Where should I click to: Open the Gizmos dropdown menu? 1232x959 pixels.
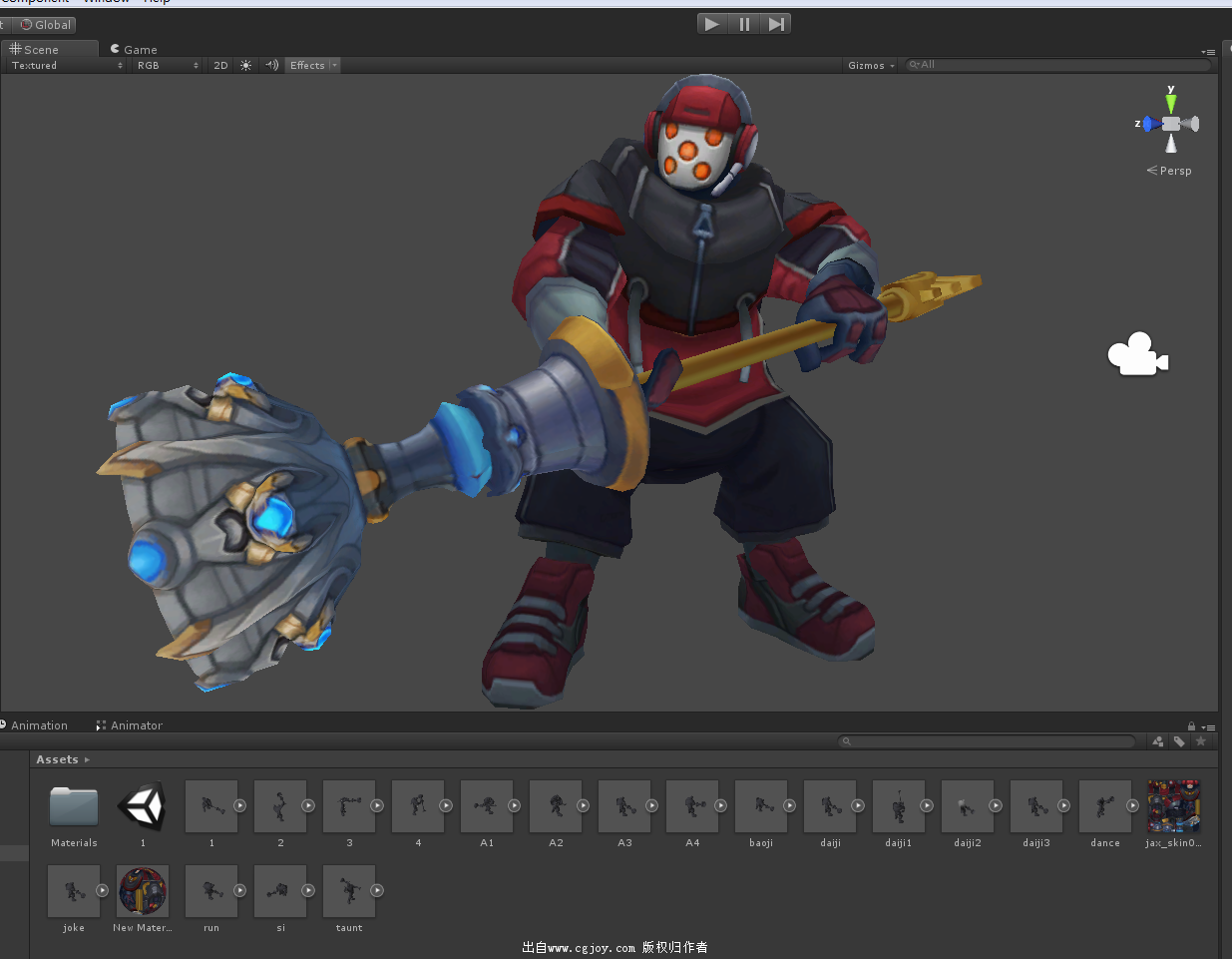point(871,65)
